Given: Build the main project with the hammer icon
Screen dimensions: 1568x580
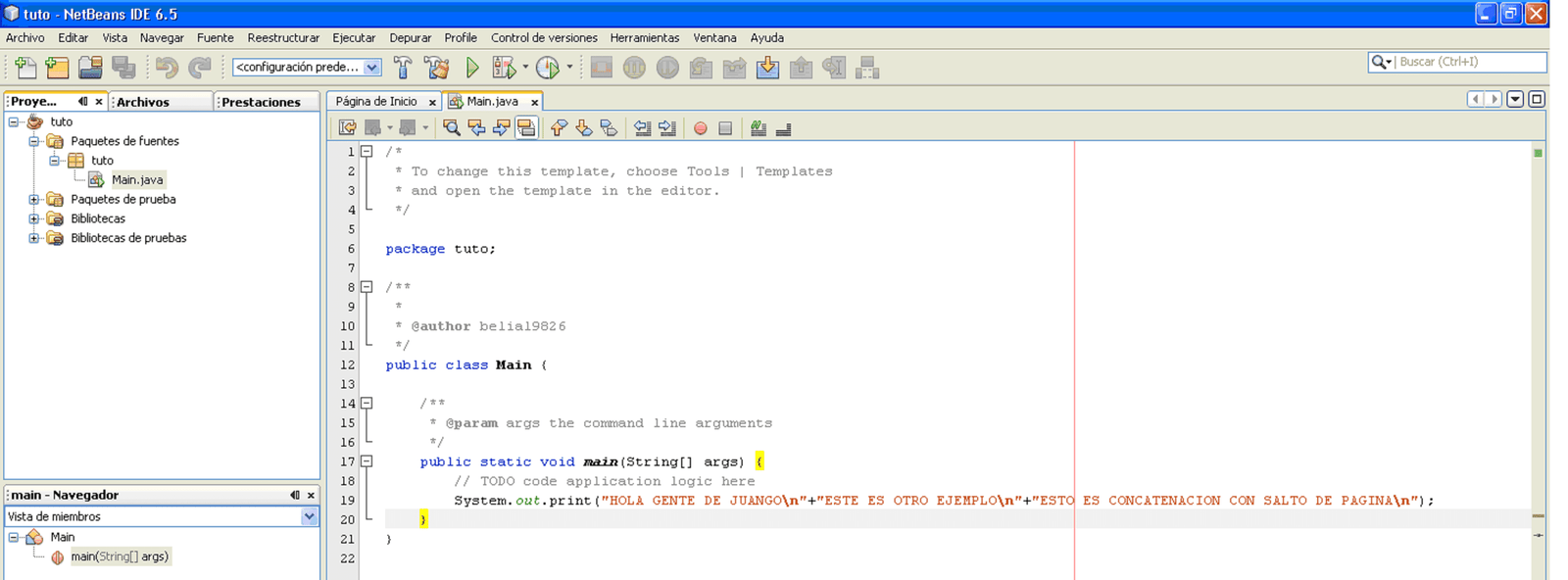Looking at the screenshot, I should 403,68.
